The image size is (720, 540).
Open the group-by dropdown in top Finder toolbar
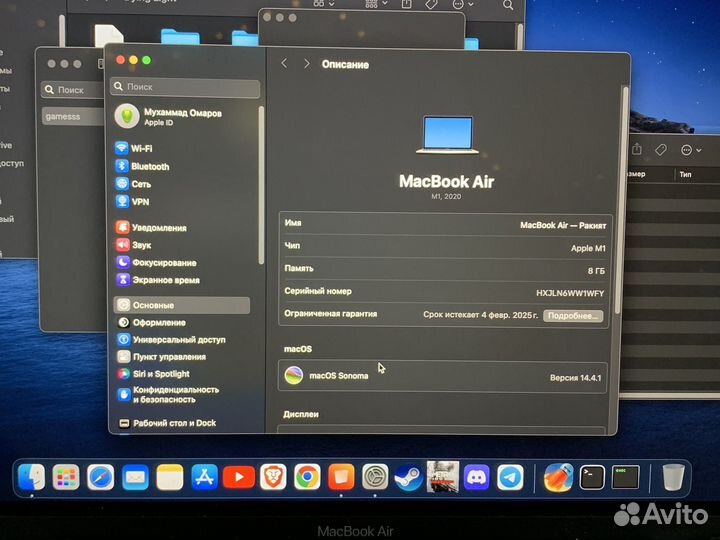[376, 4]
